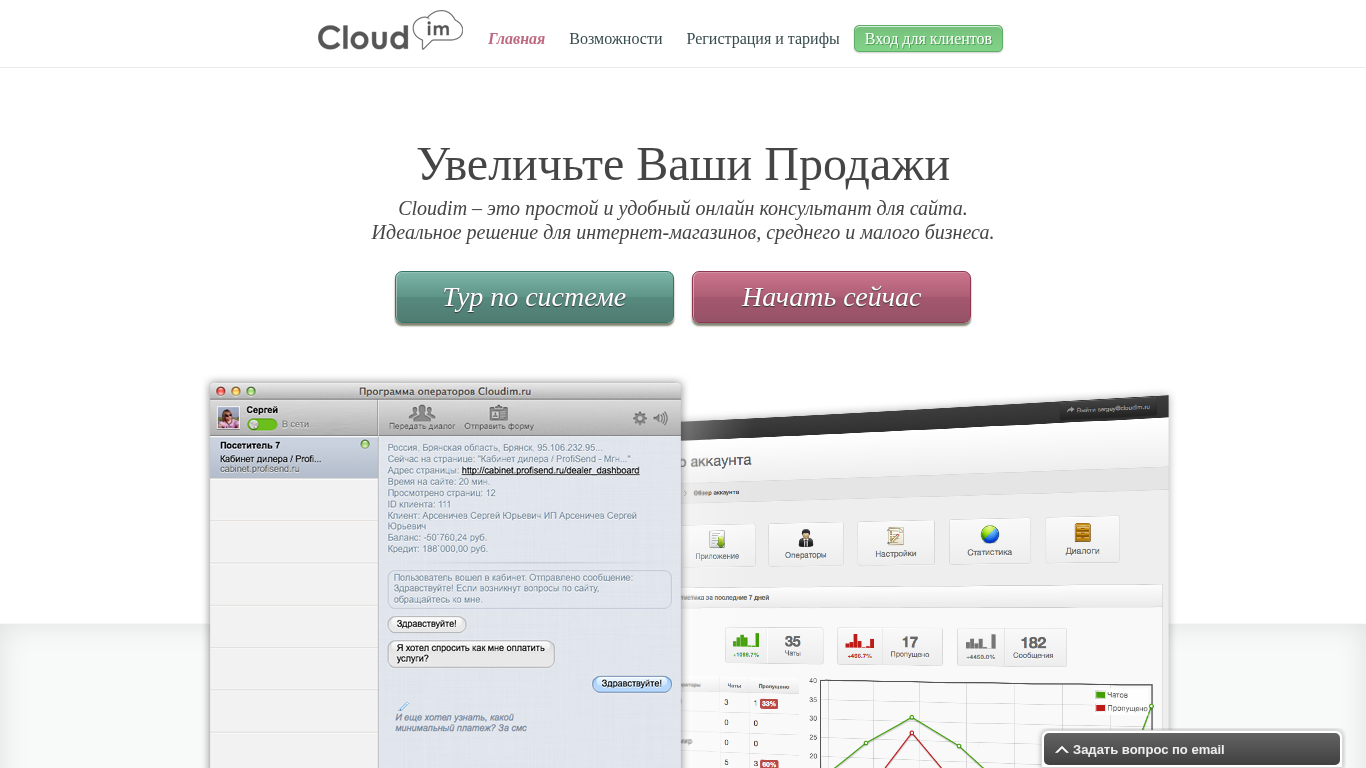The width and height of the screenshot is (1366, 768).
Task: Click the pencil typing indicator icon
Action: click(403, 706)
